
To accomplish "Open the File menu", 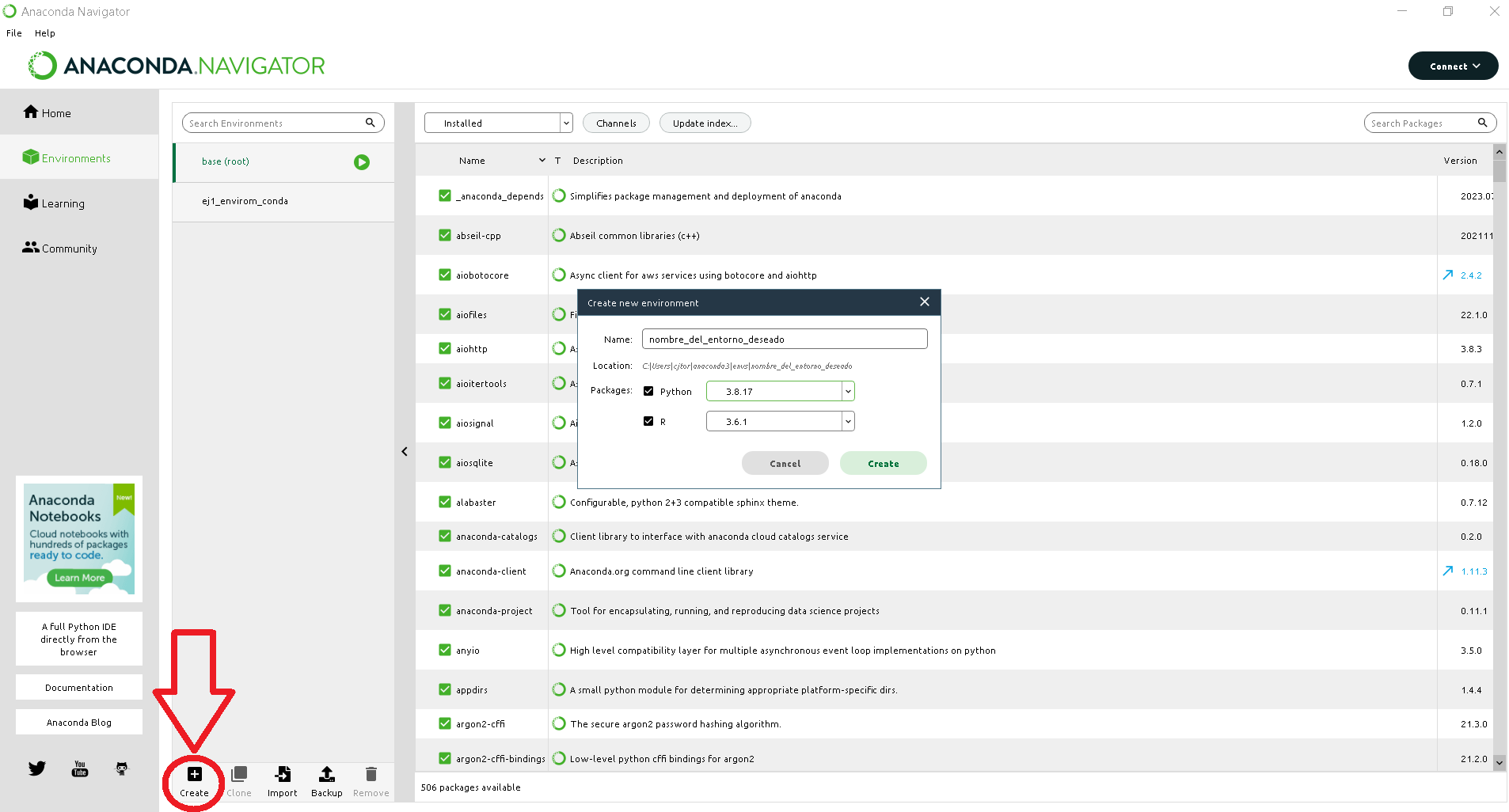I will (x=14, y=33).
